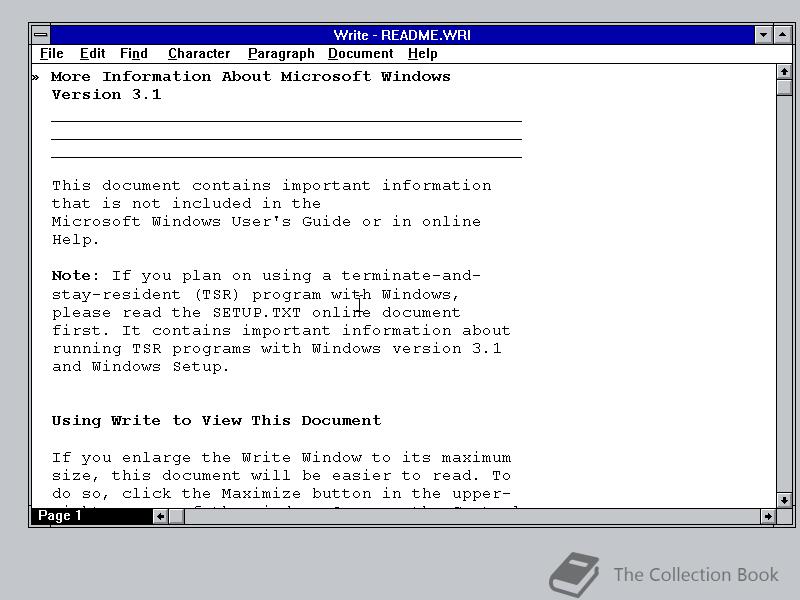Screen dimensions: 800x600
Task: Click the Page 1 status indicator
Action: [92, 516]
